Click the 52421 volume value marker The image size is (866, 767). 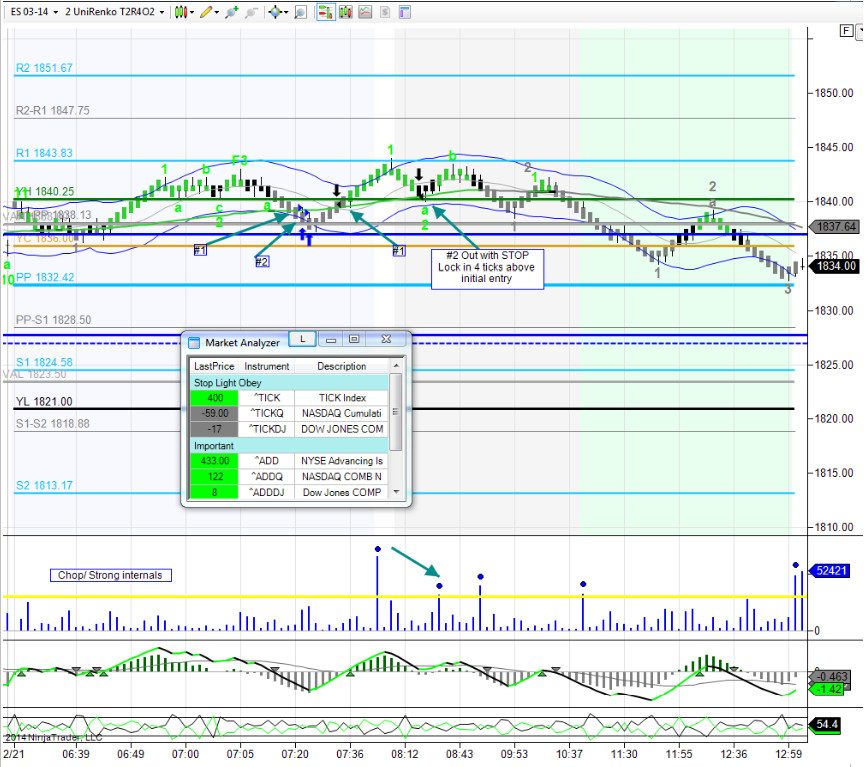(x=830, y=570)
